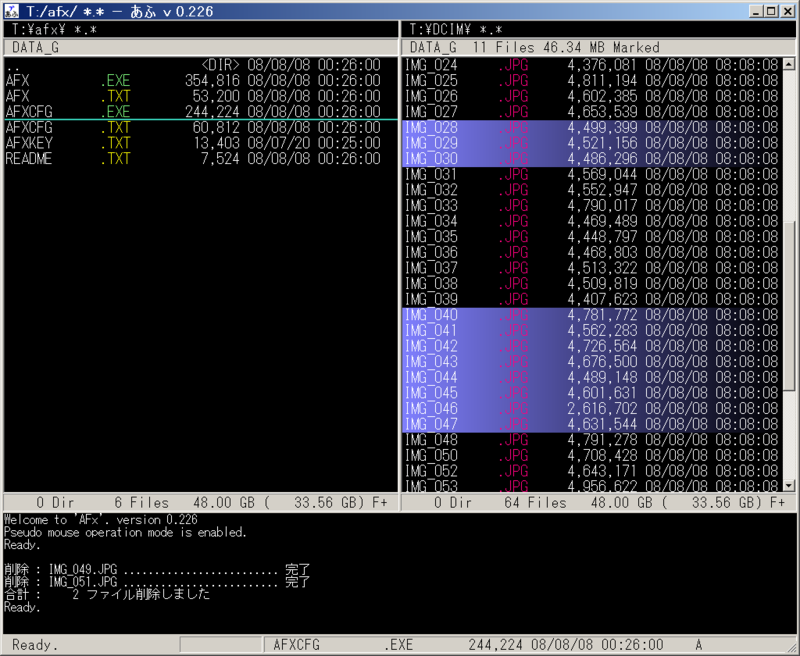Screen dimensions: 800x656
Task: Click the log line for IMG_051.JPG deletion
Action: [x=157, y=582]
